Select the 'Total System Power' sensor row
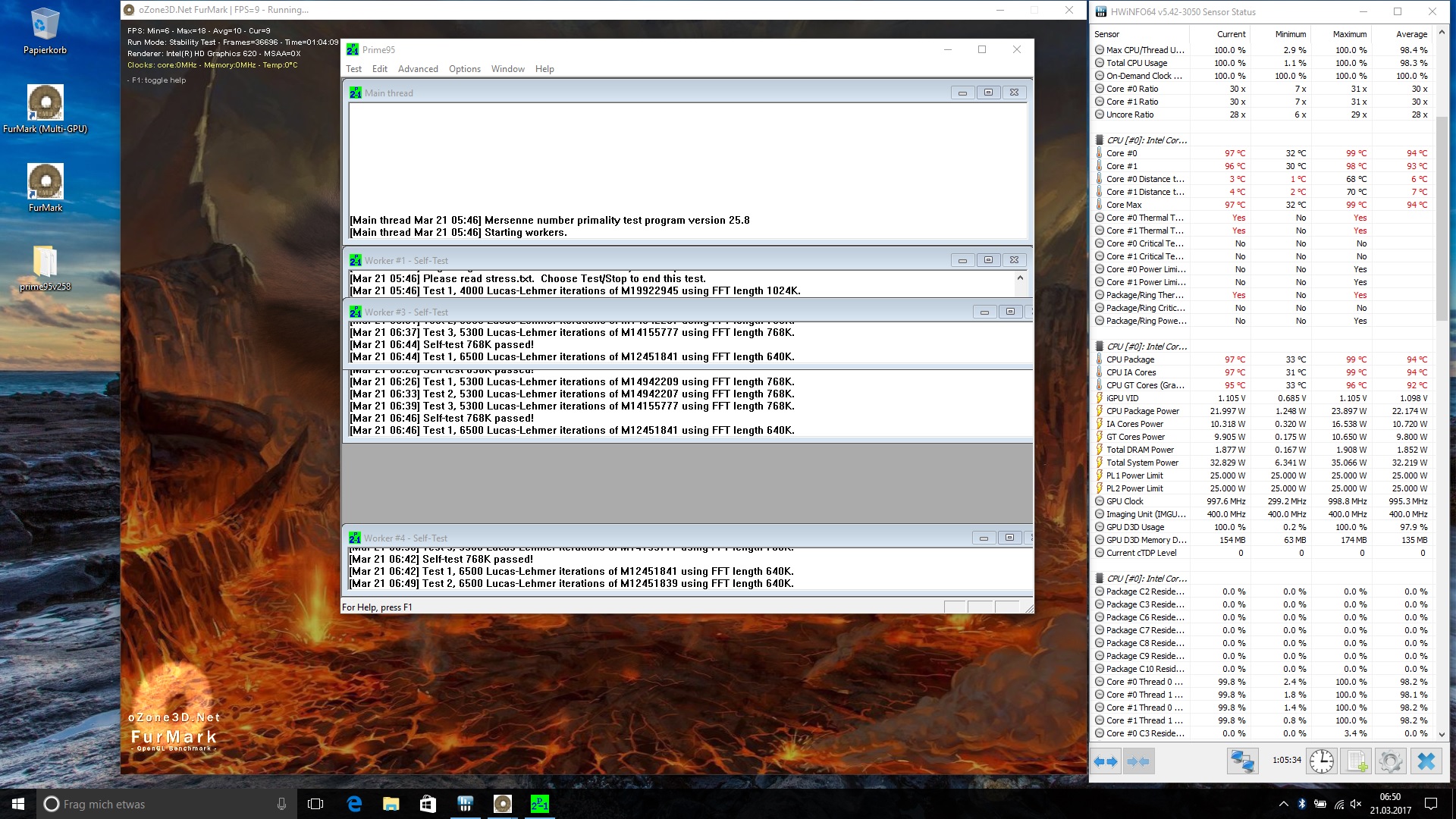The image size is (1456, 819). click(x=1262, y=463)
